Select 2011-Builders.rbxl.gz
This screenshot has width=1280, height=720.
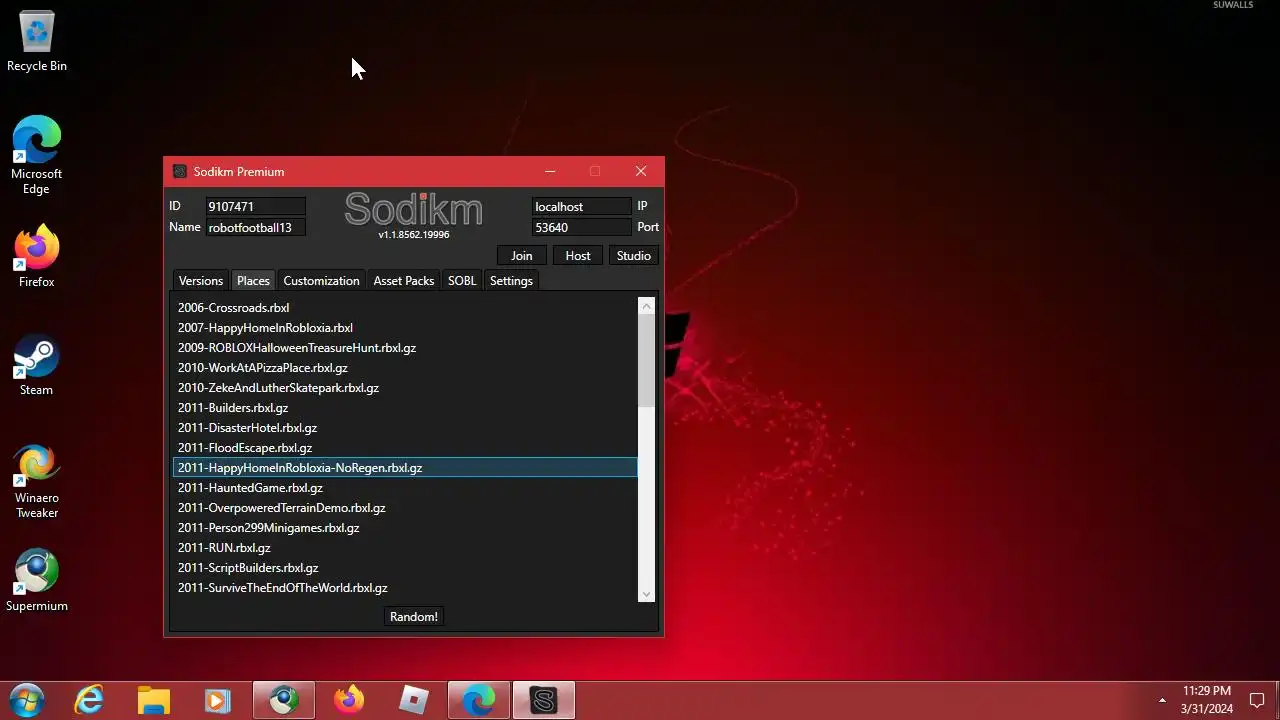pos(405,408)
